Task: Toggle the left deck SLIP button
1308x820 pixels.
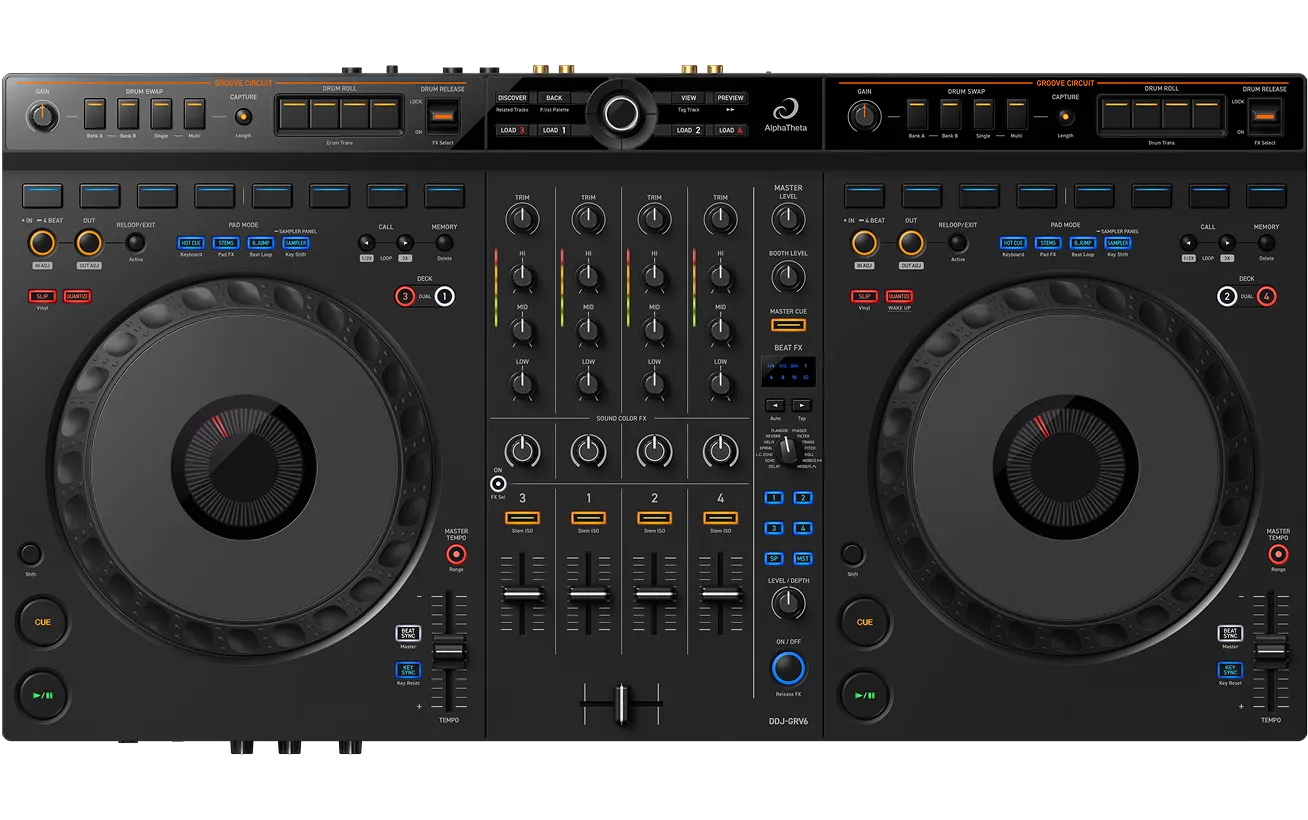Action: tap(42, 296)
